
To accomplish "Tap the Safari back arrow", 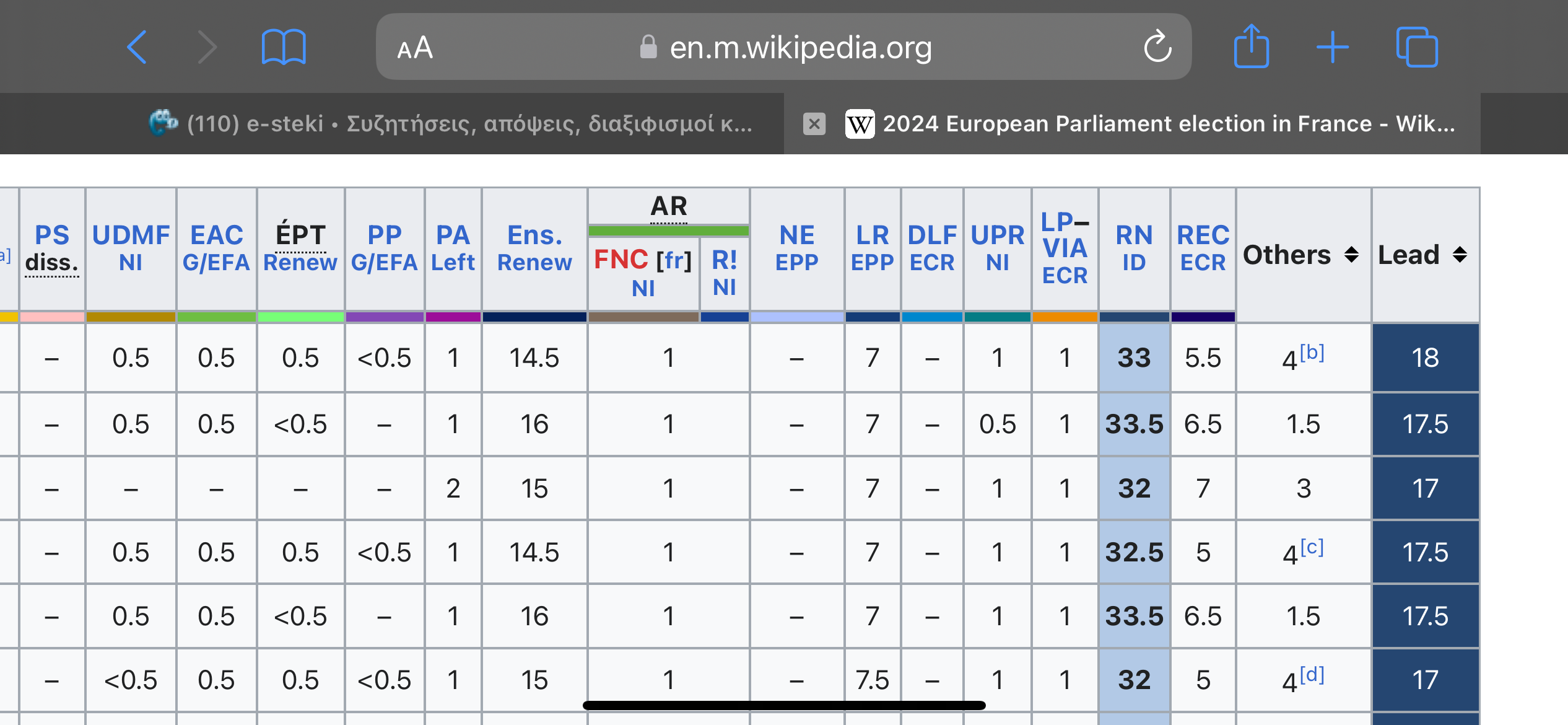I will (x=137, y=47).
